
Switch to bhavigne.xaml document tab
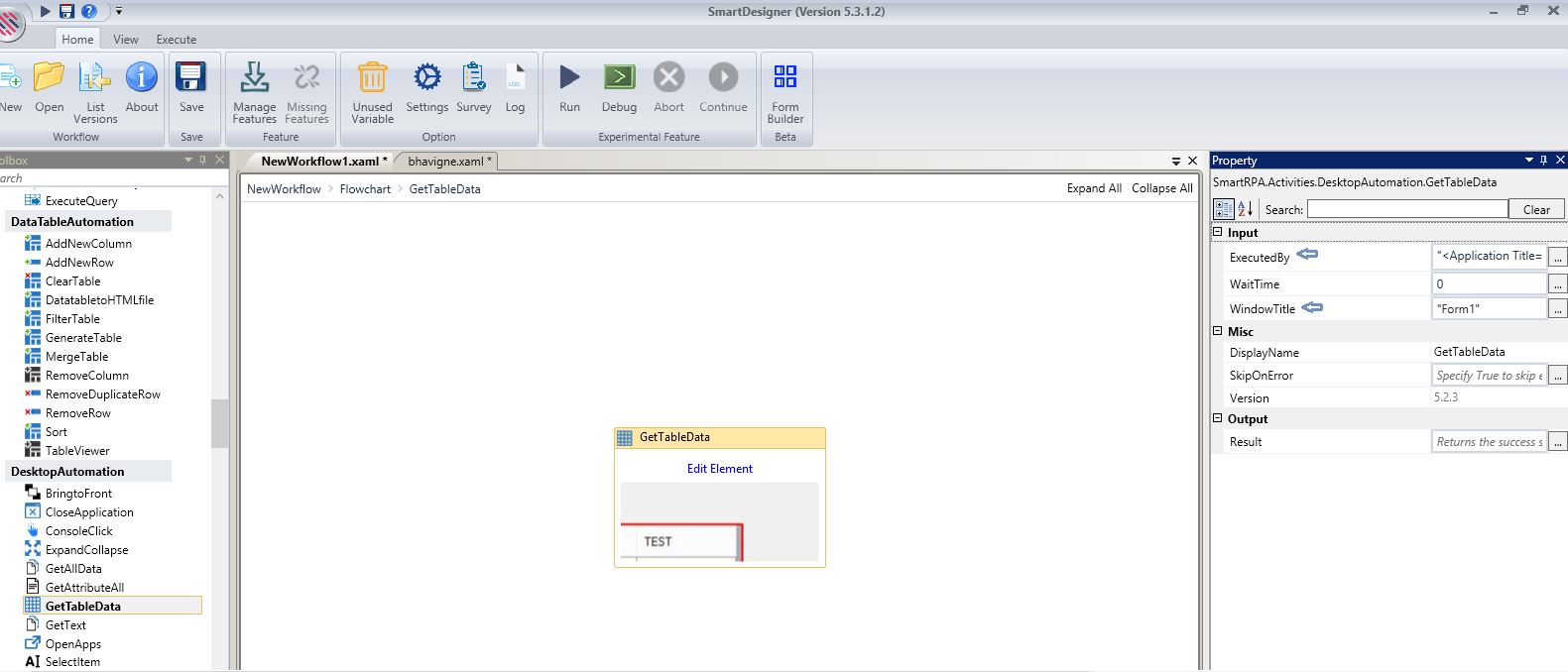click(445, 161)
